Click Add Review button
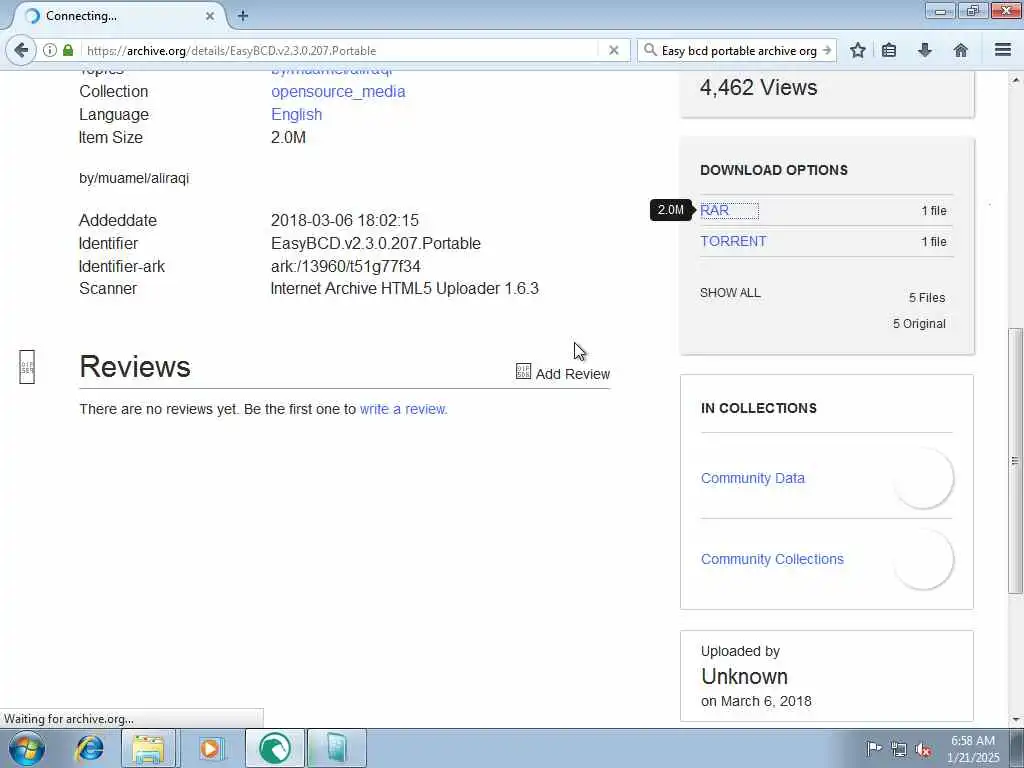 563,373
